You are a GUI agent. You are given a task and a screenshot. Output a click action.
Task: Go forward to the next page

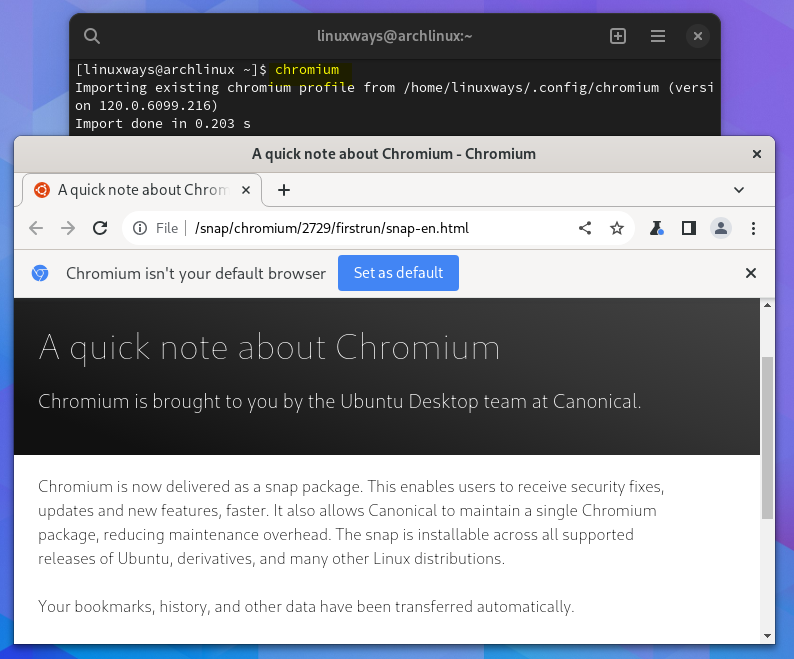click(x=68, y=228)
